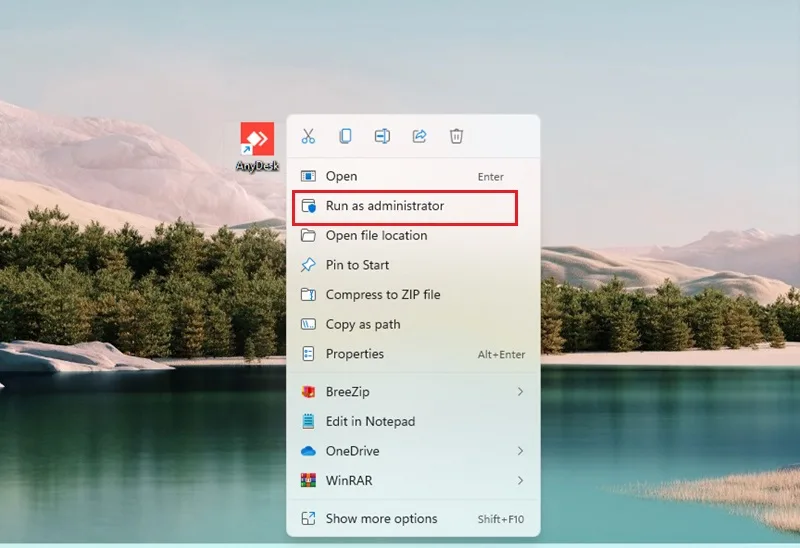Choose Run as administrator
The width and height of the screenshot is (800, 548).
[x=405, y=206]
